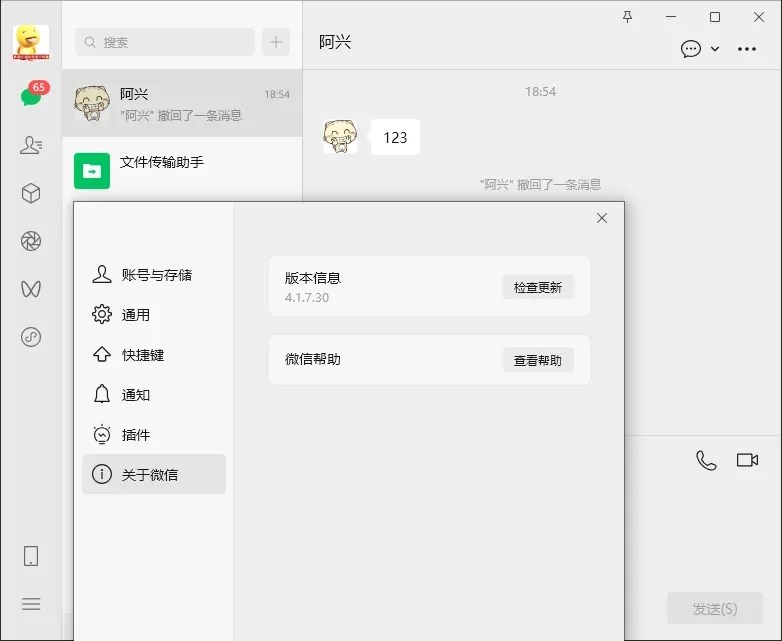Click 阿兴's avatar in the conversation
Image resolution: width=782 pixels, height=641 pixels.
pos(340,136)
